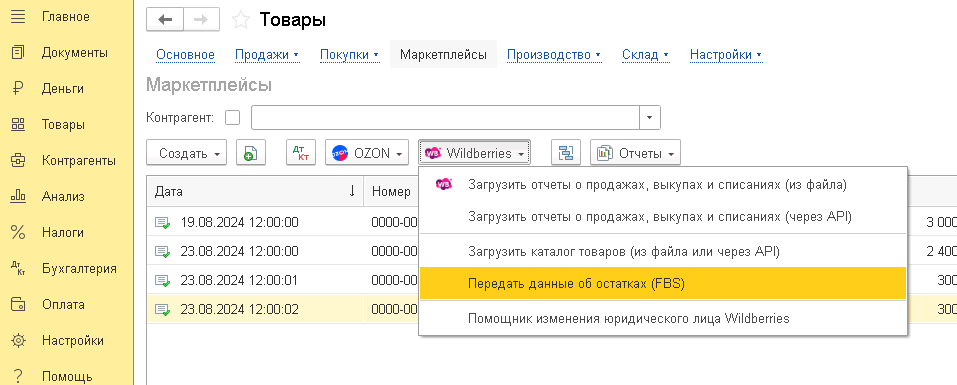957x385 pixels.
Task: Go back with the left arrow button
Action: [x=165, y=20]
